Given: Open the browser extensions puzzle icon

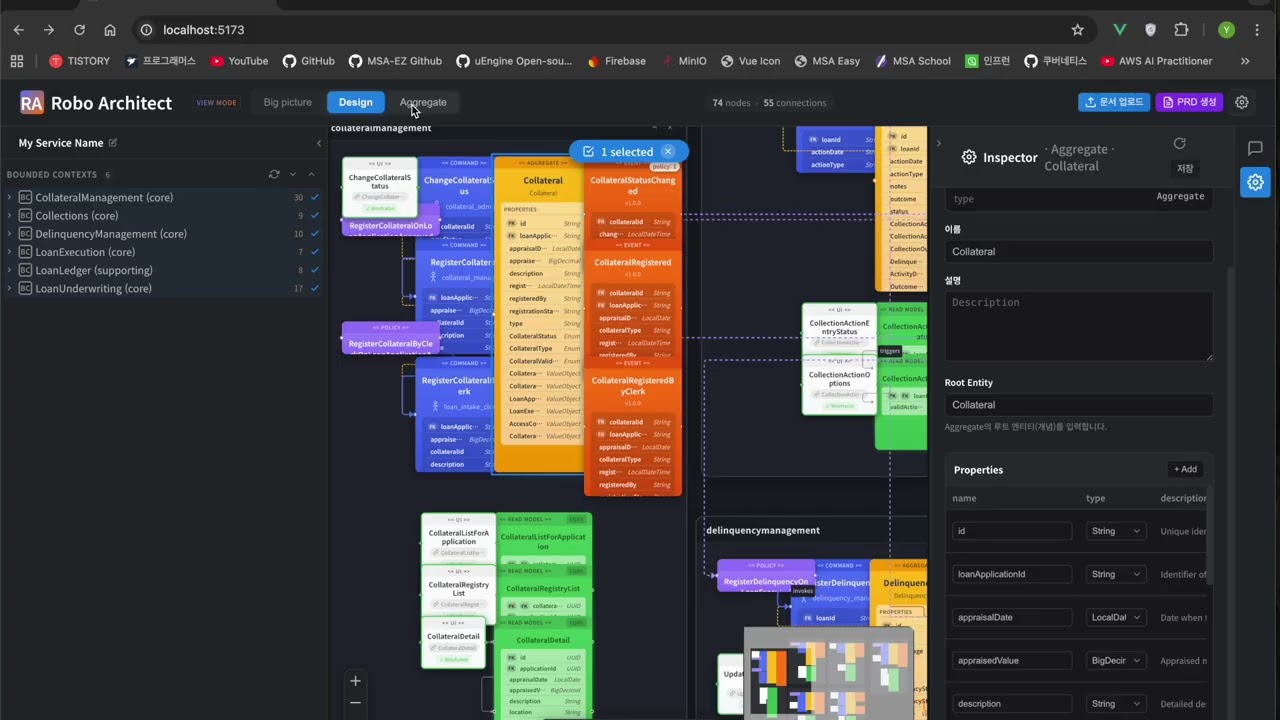Looking at the screenshot, I should click(1181, 30).
